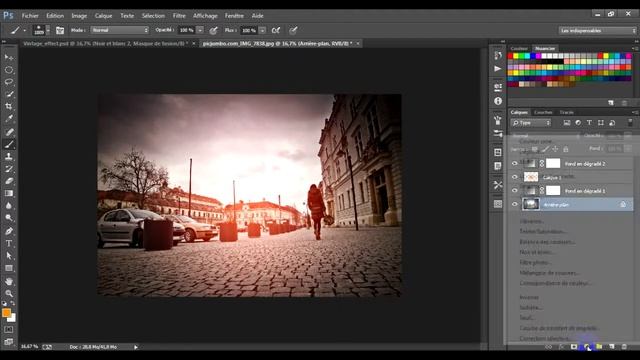Image resolution: width=640 pixels, height=360 pixels.
Task: Close the picjumbo.com_IMG_7838.jpg tab
Action: coord(358,43)
